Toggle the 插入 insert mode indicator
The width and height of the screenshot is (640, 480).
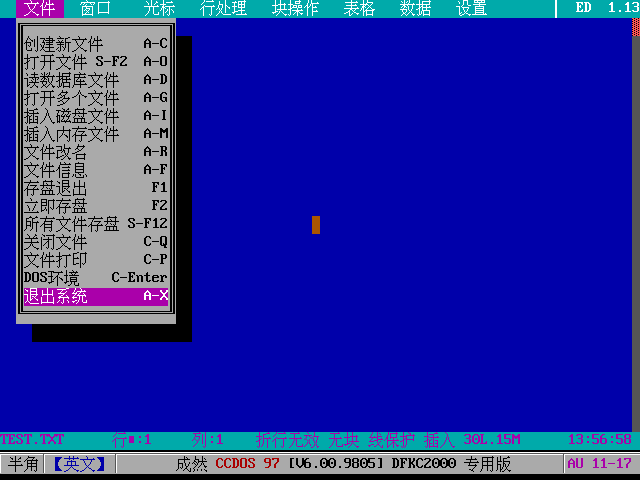pos(439,440)
